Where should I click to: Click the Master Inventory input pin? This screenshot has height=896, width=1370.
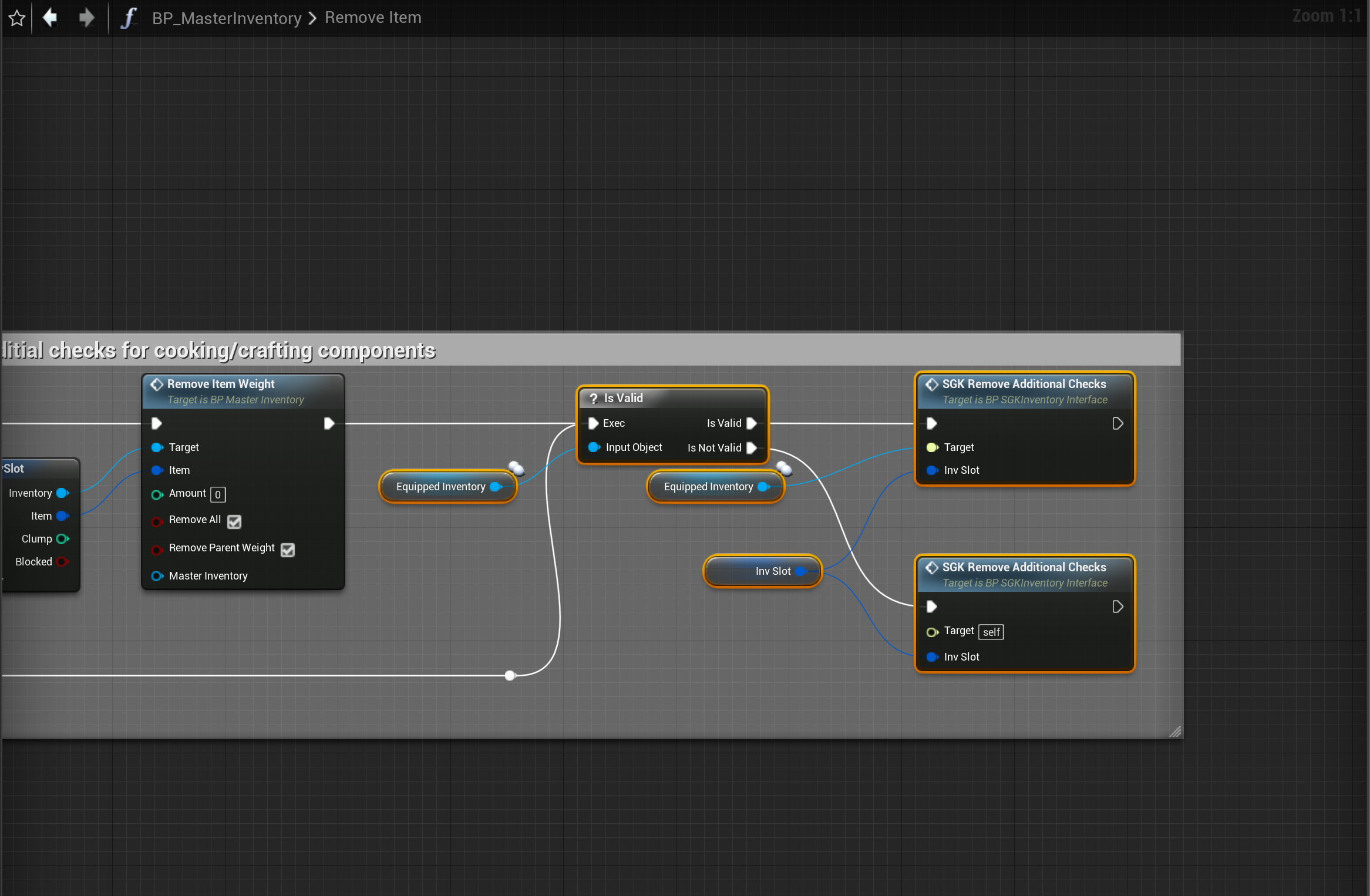click(157, 576)
